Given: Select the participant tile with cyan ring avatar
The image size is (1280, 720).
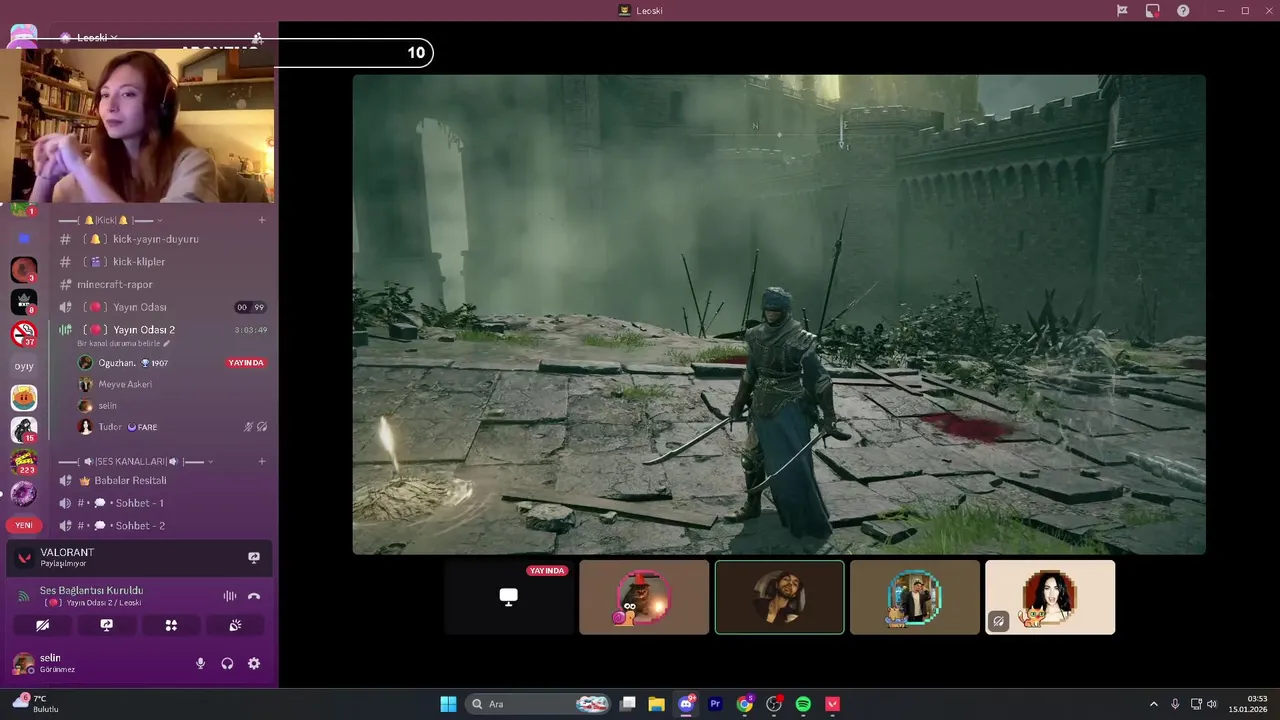Looking at the screenshot, I should click(x=915, y=597).
